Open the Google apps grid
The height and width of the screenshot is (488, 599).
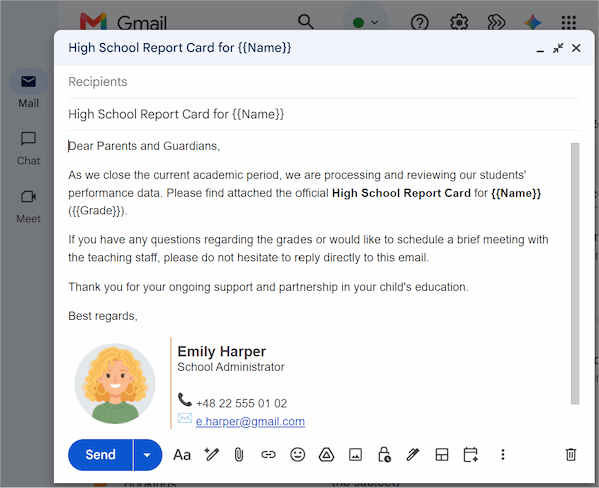coord(569,23)
